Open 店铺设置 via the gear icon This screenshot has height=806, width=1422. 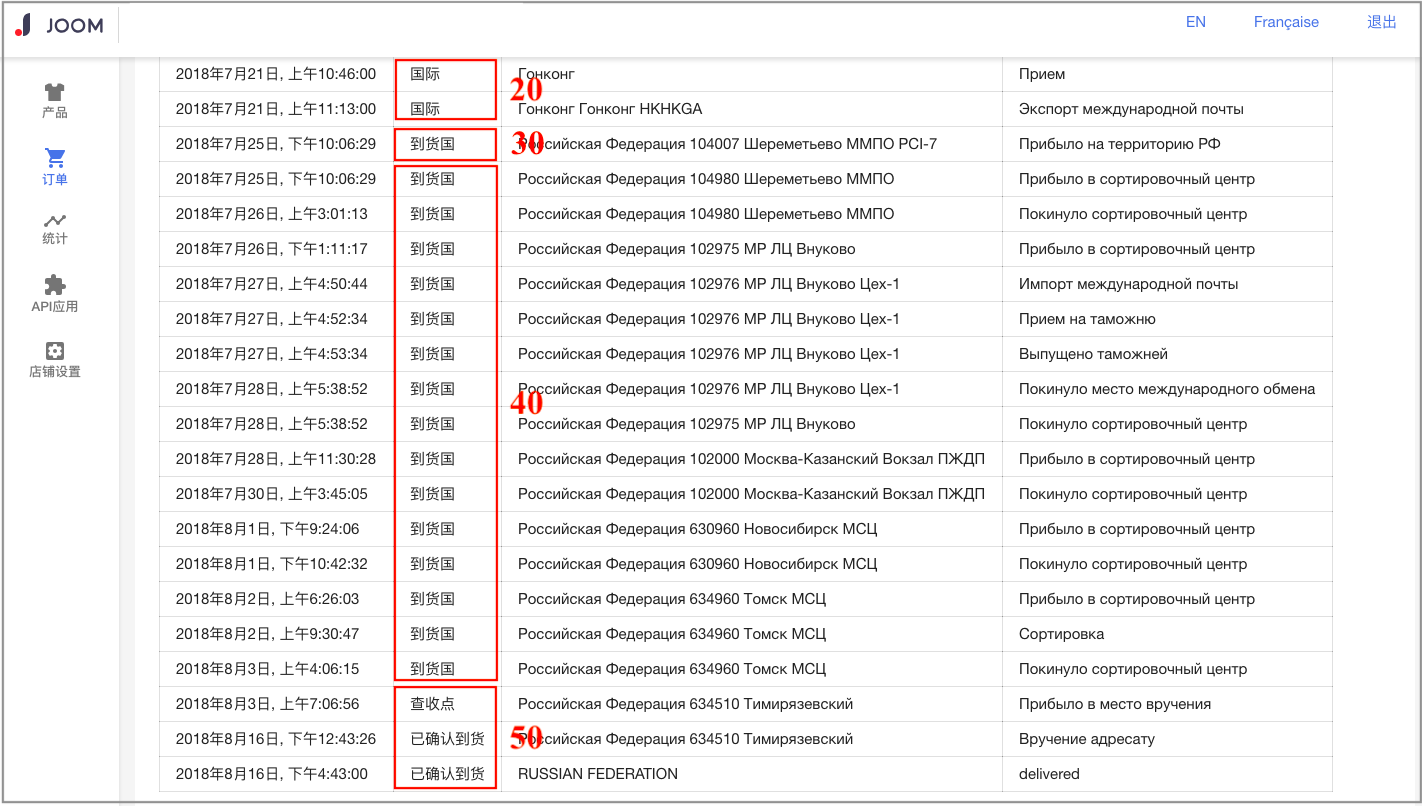(x=55, y=351)
